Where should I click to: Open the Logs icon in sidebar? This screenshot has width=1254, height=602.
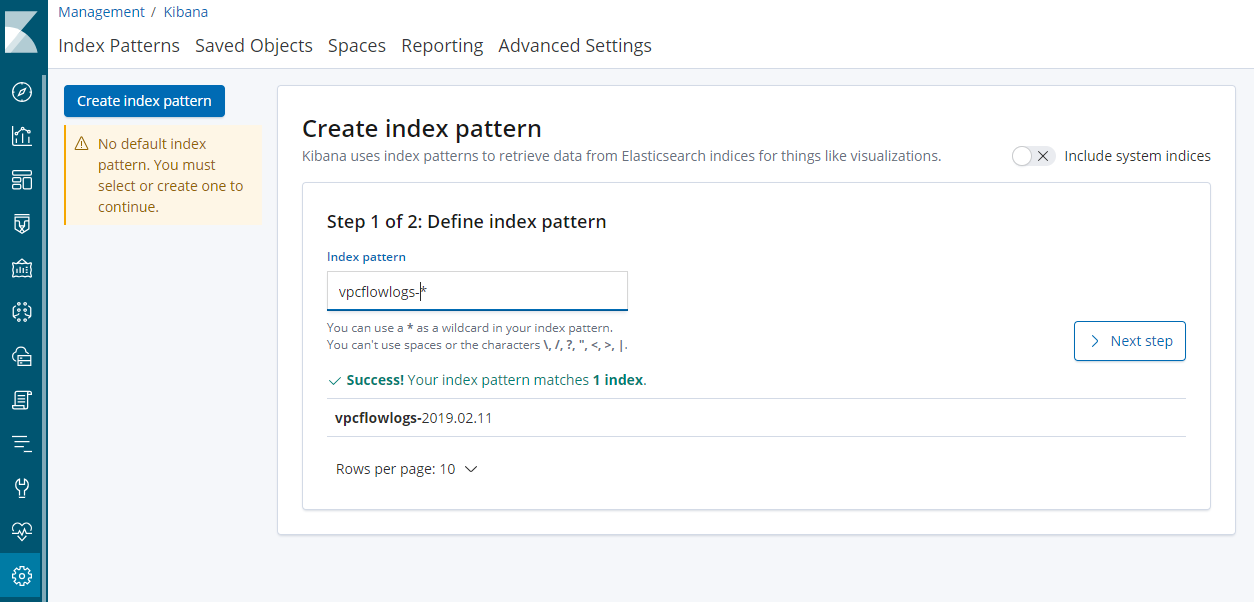[22, 400]
